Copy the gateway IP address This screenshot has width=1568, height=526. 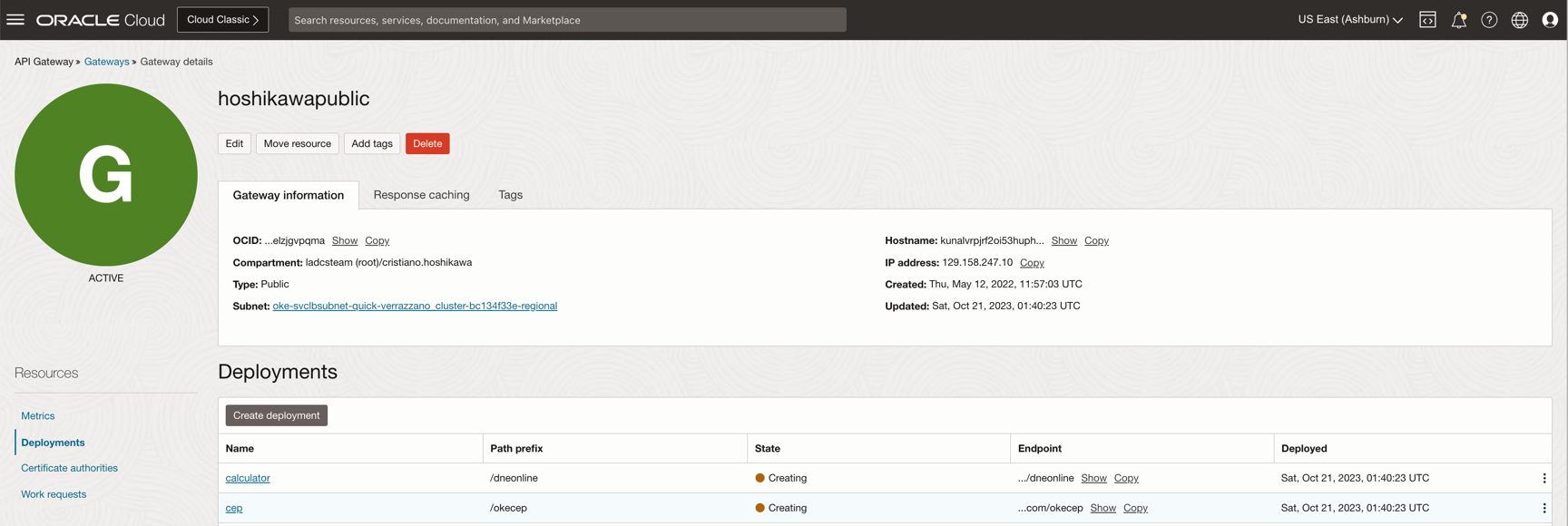coord(1032,263)
